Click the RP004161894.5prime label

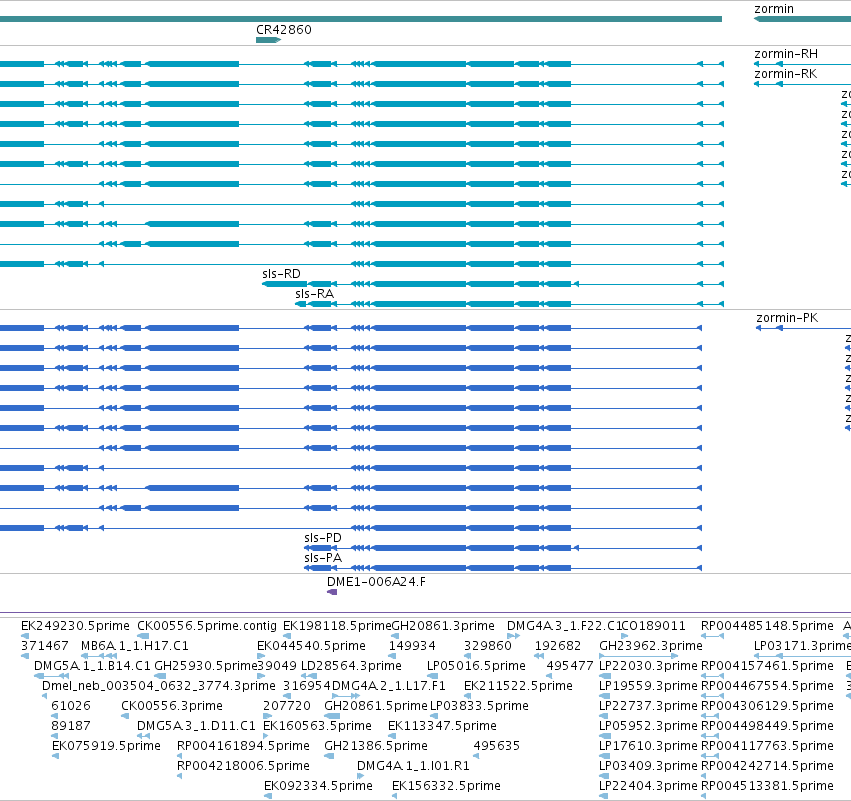click(x=243, y=746)
